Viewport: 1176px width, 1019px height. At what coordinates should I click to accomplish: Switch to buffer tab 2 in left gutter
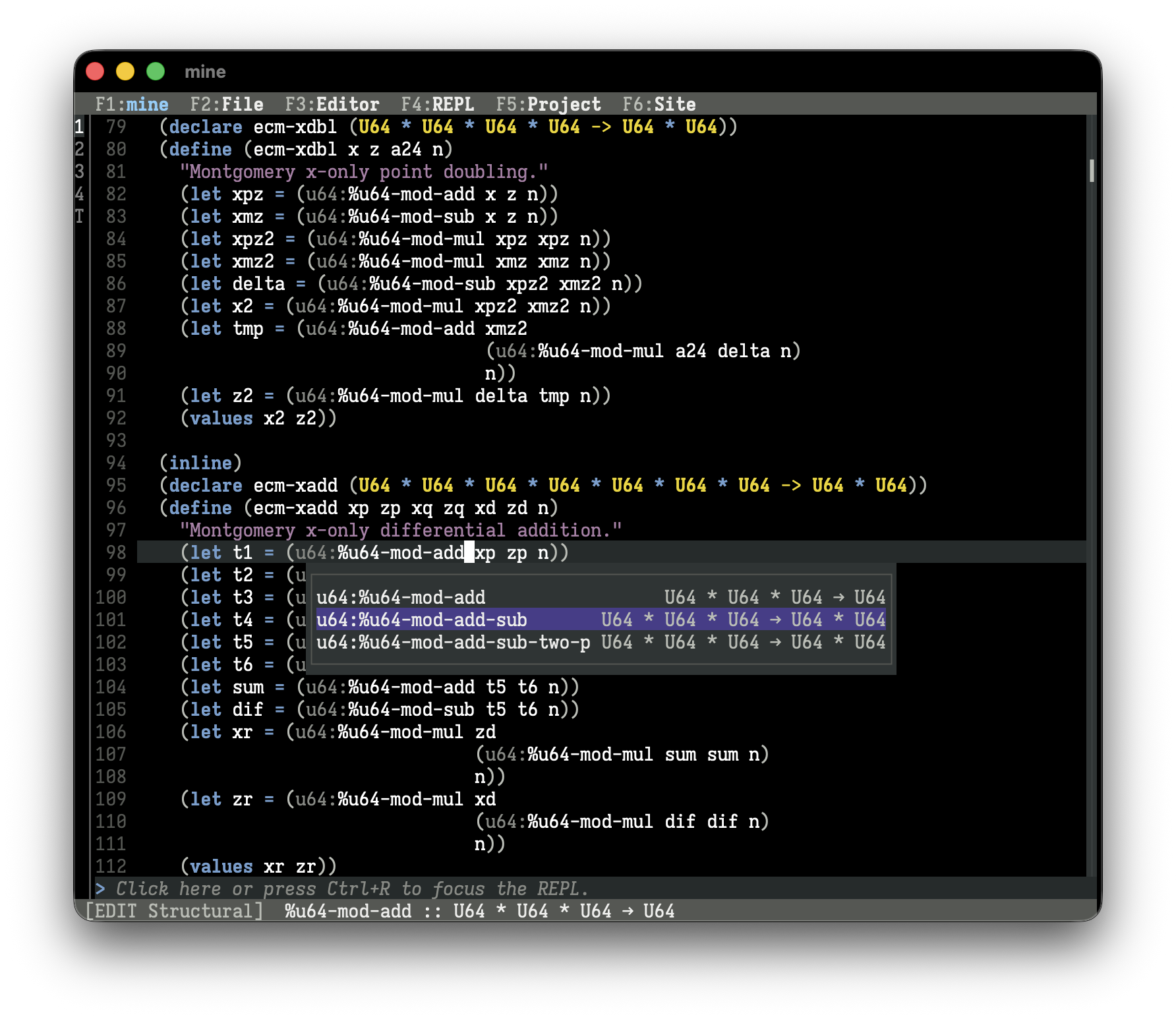tap(79, 149)
